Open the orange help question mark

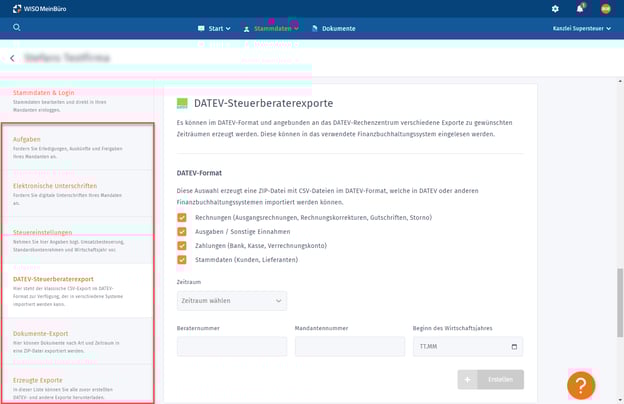581,386
